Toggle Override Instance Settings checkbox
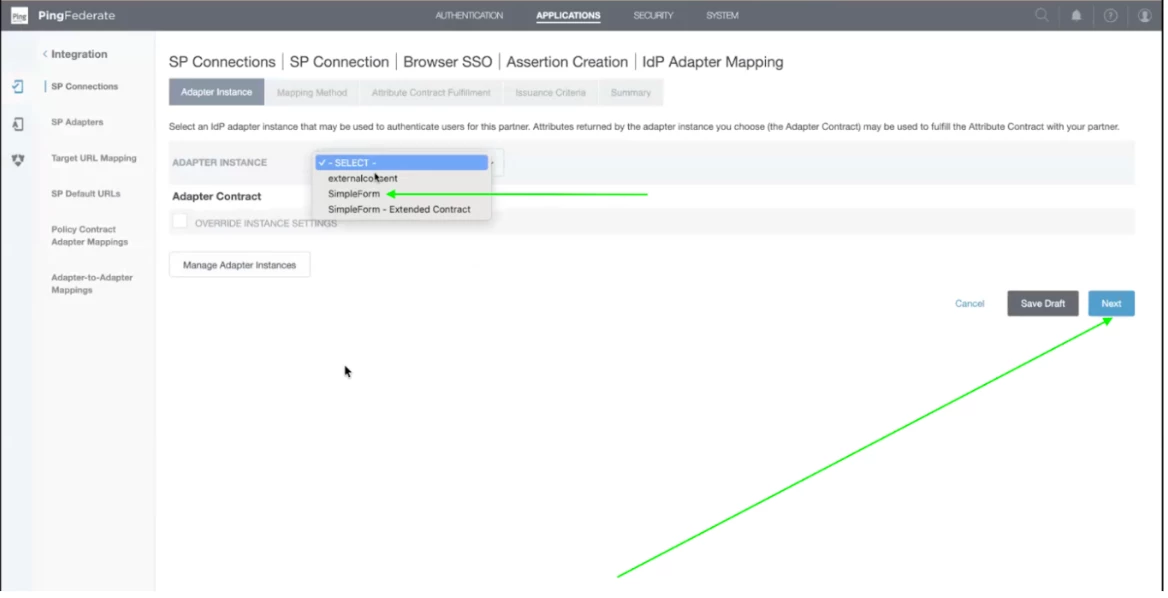Viewport: 1168px width, 598px height. [x=180, y=221]
